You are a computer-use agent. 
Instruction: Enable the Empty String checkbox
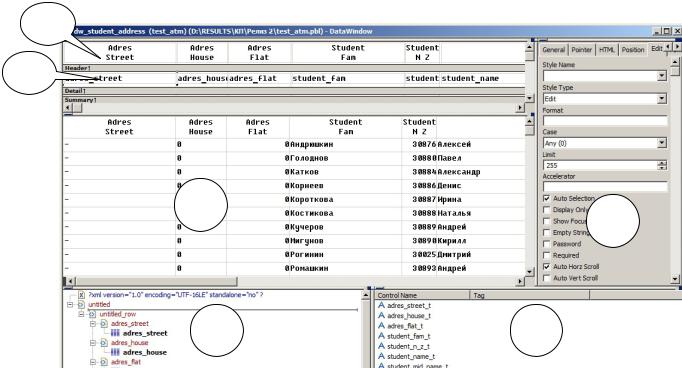click(547, 232)
